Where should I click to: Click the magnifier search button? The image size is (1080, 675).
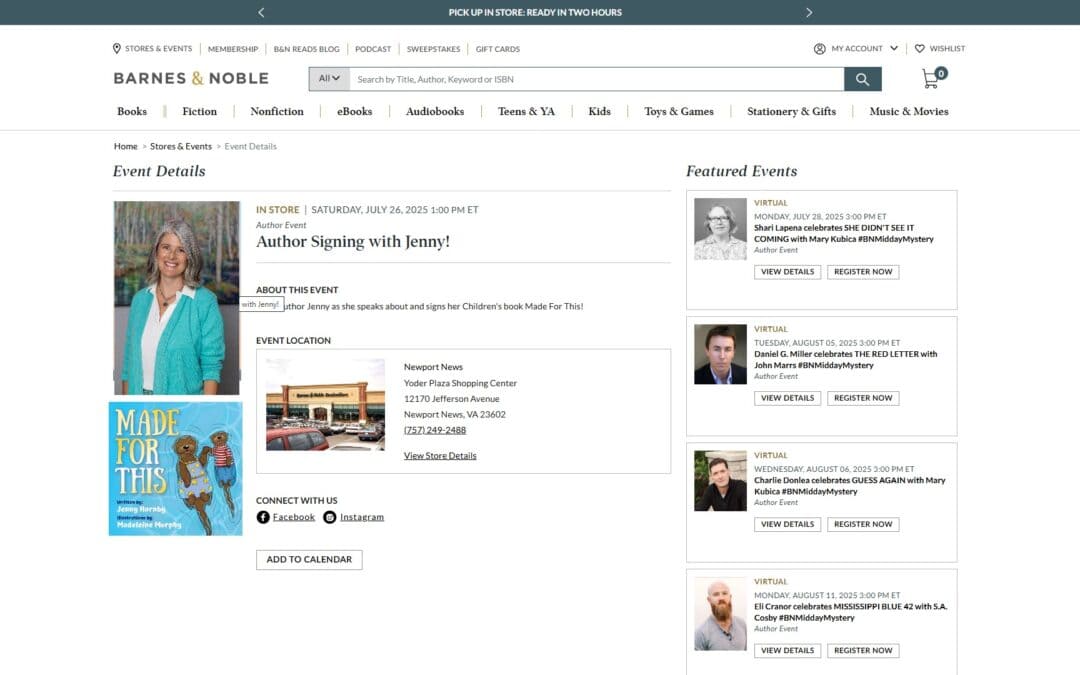pos(862,79)
